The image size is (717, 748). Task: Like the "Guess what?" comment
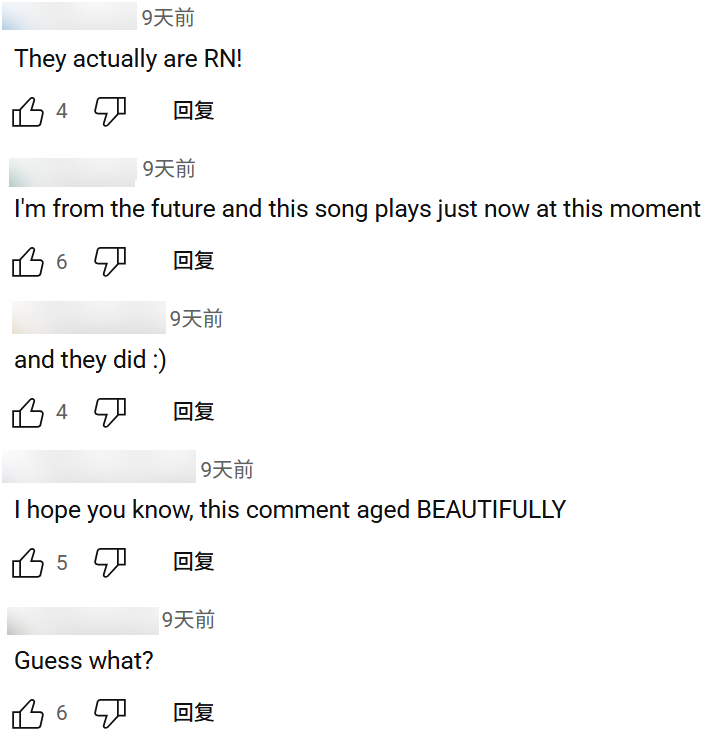[28, 714]
